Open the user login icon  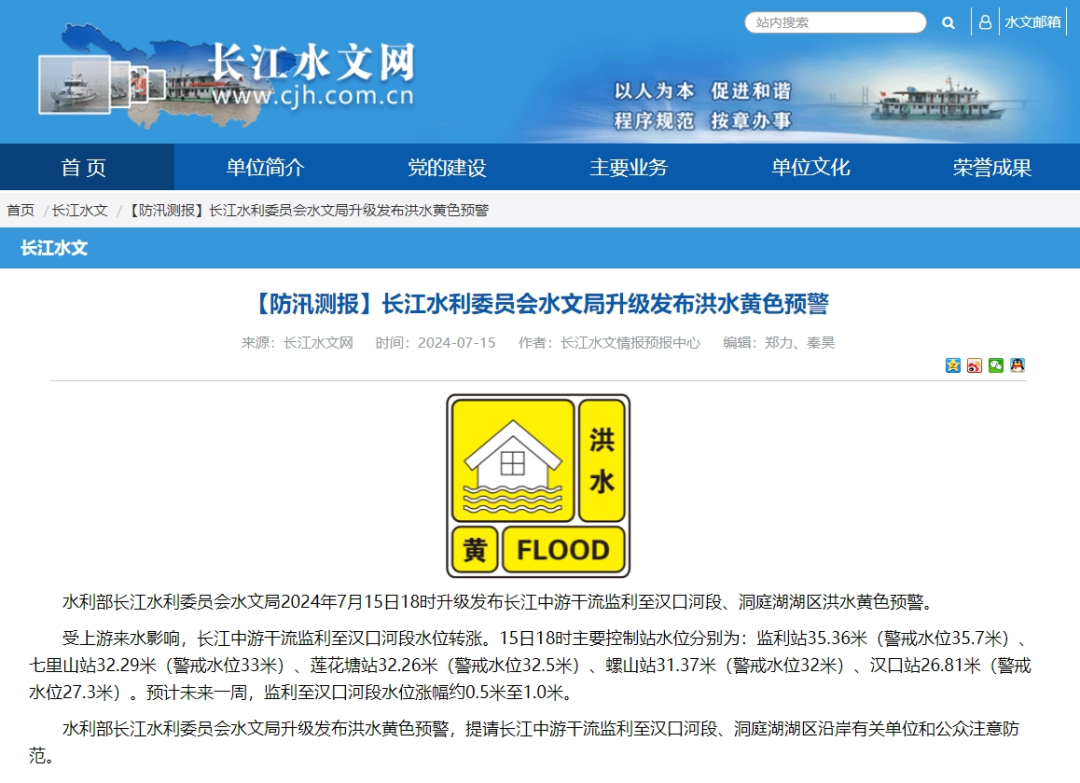pyautogui.click(x=987, y=21)
